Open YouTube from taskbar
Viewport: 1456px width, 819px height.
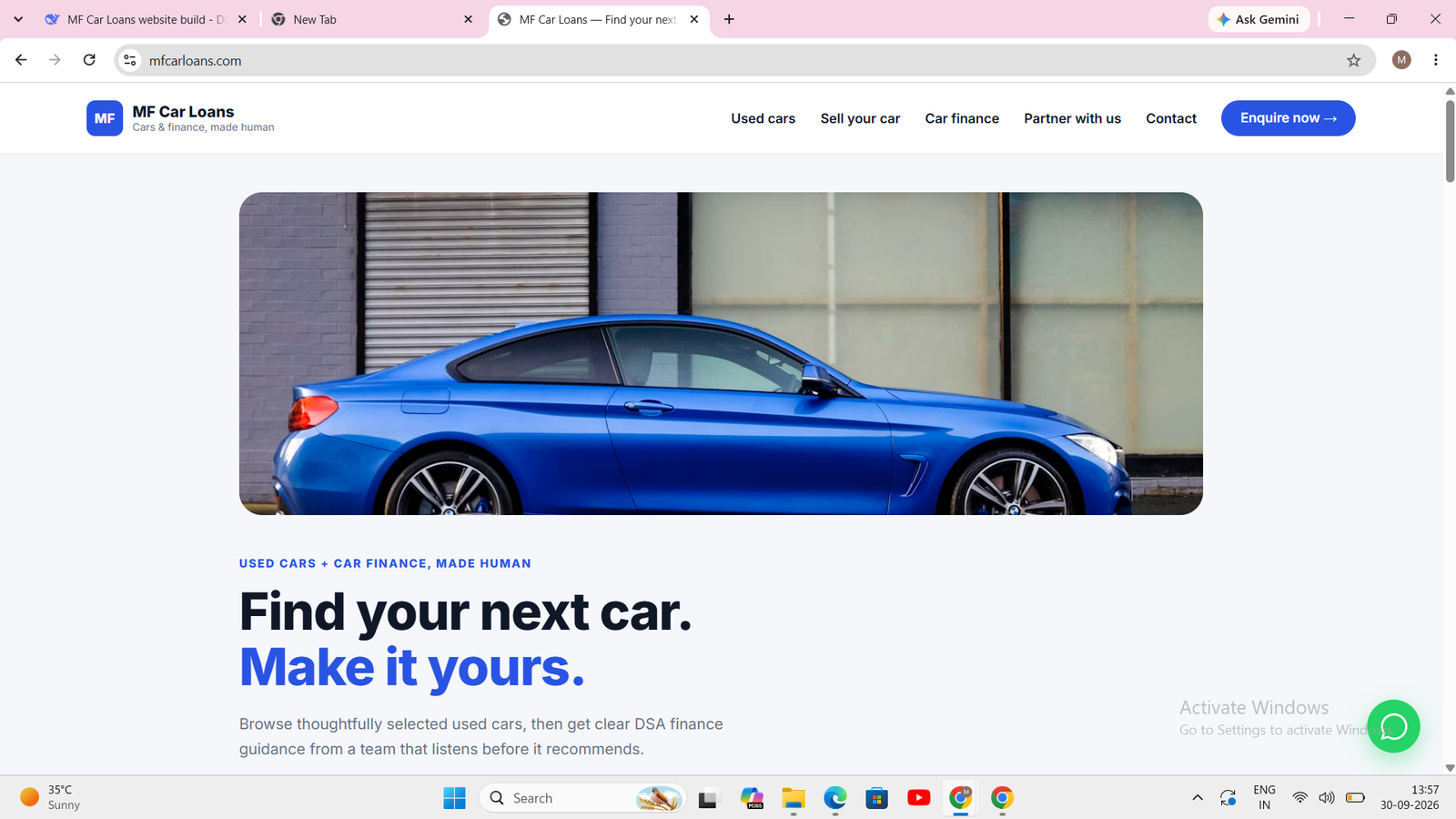point(919,798)
